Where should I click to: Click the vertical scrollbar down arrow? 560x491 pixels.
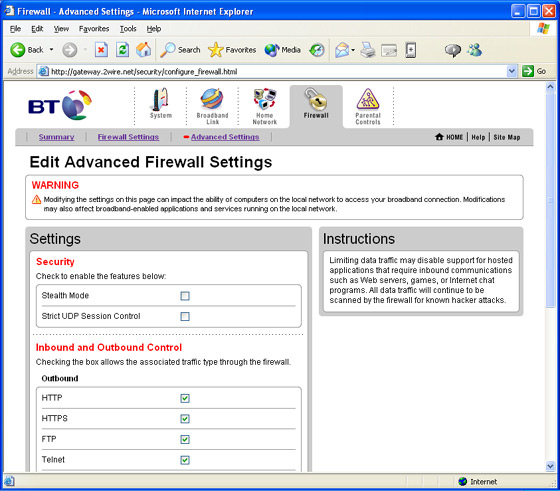(x=550, y=466)
